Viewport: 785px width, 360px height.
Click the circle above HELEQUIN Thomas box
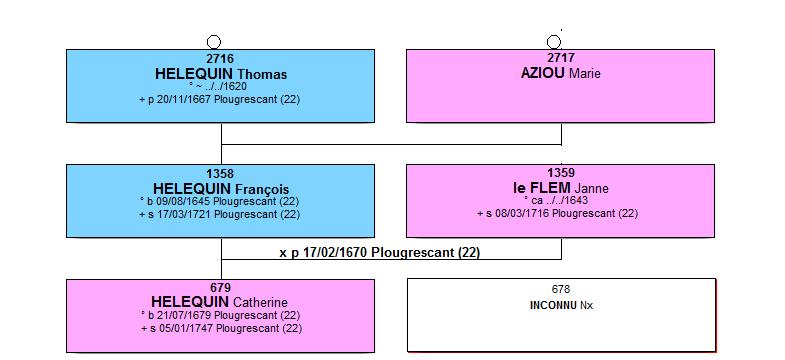click(214, 42)
